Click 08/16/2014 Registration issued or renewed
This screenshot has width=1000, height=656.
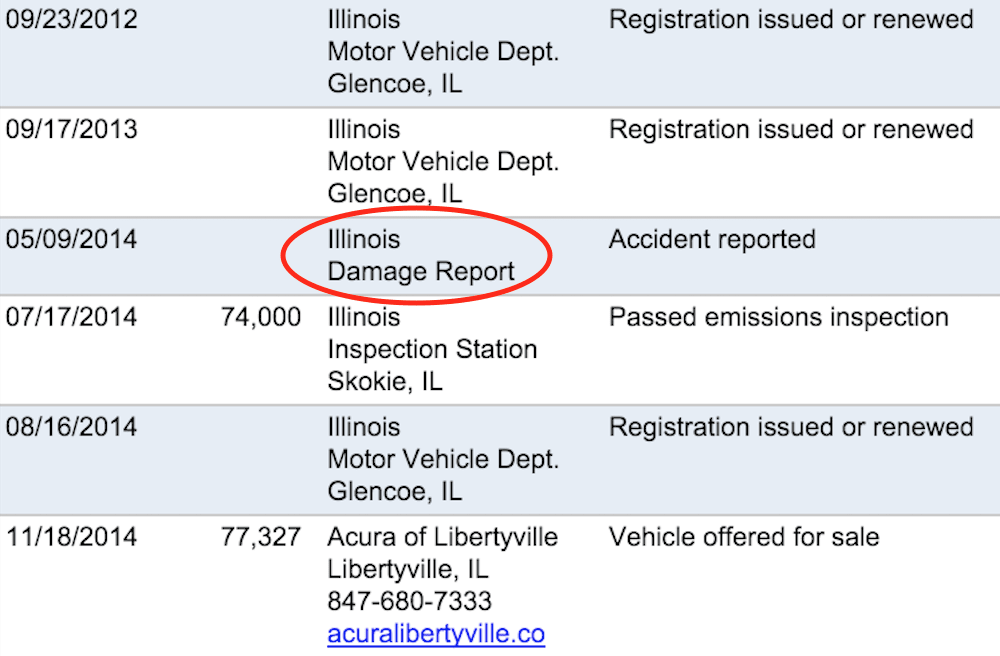(791, 427)
